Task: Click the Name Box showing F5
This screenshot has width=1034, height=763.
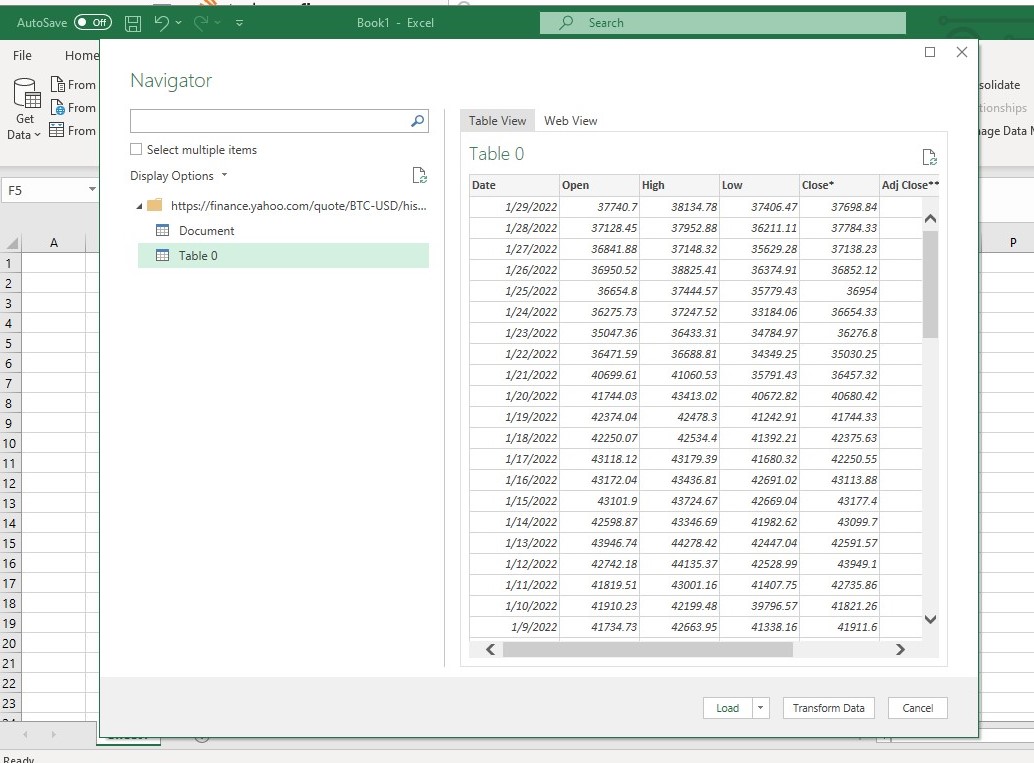Action: click(x=45, y=191)
